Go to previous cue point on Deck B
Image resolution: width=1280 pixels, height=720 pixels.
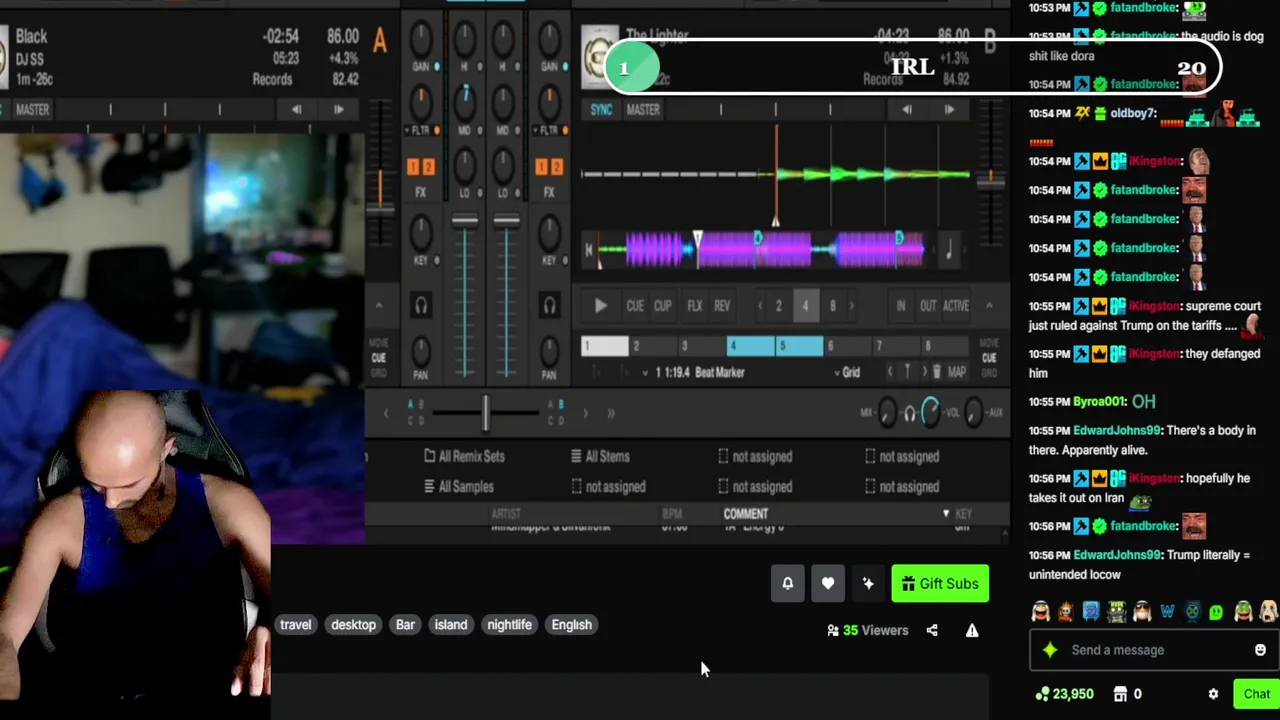[890, 372]
